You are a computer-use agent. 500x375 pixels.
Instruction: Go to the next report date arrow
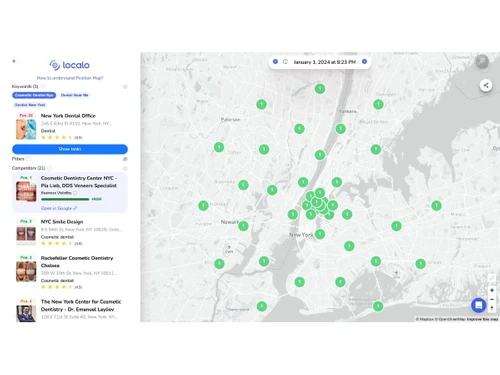coord(364,62)
